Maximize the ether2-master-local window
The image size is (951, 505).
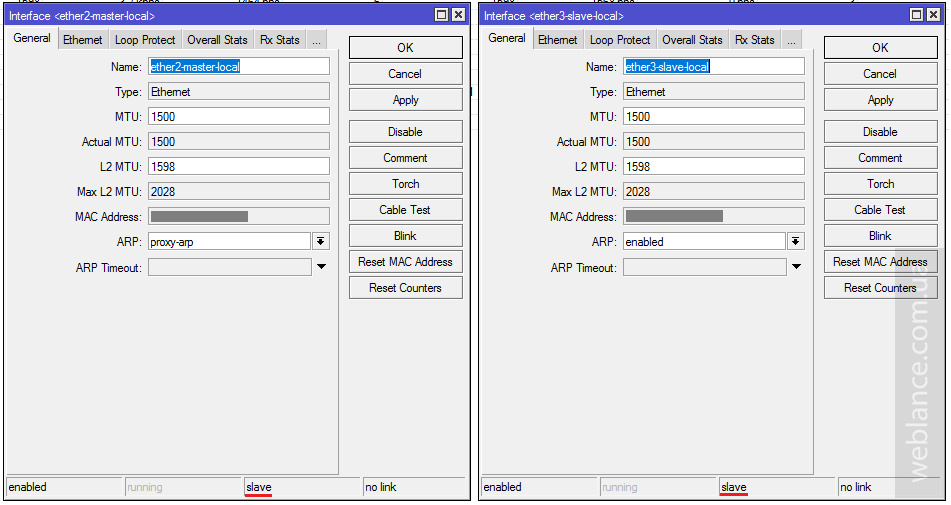[x=442, y=15]
